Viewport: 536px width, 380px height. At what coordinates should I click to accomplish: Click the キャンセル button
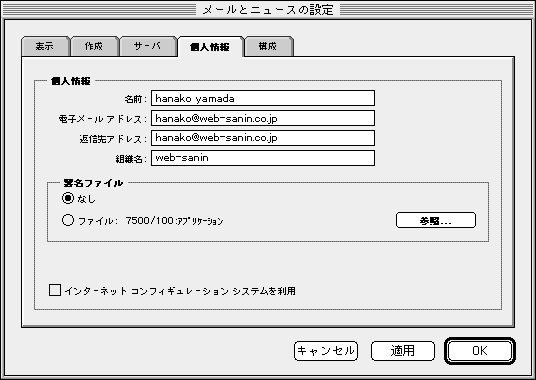pos(326,351)
